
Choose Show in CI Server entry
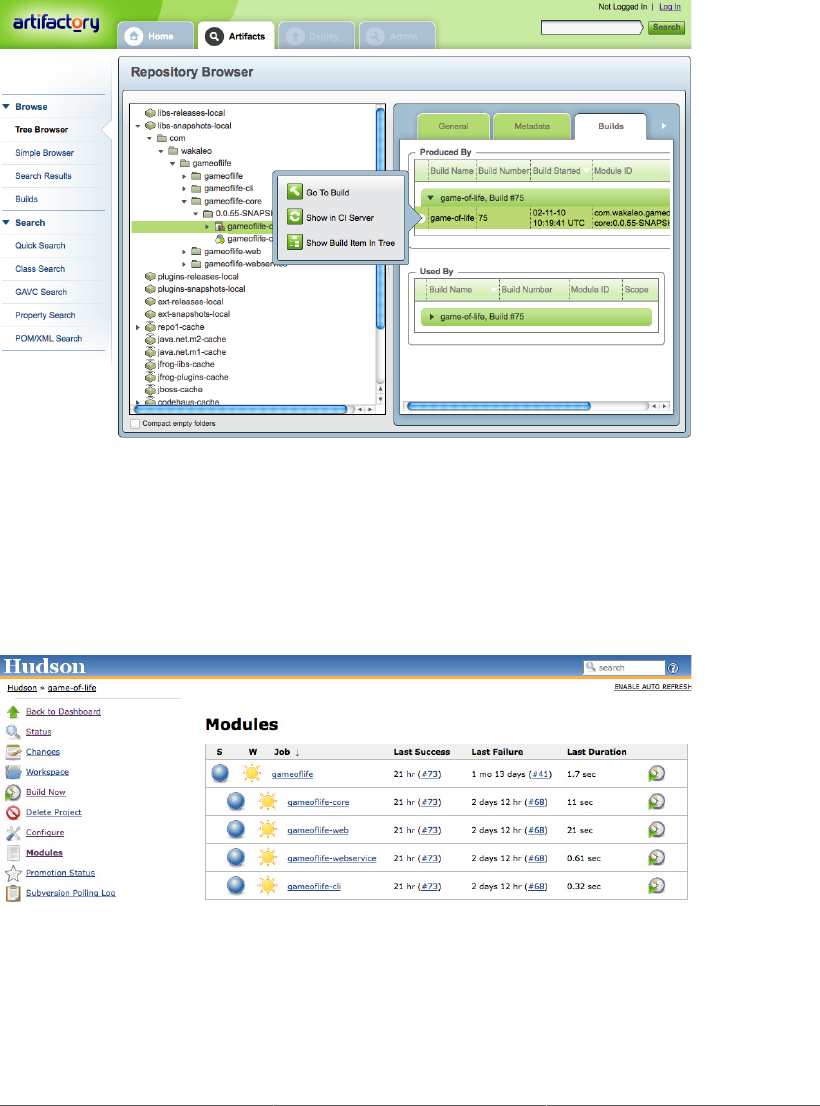coord(340,218)
